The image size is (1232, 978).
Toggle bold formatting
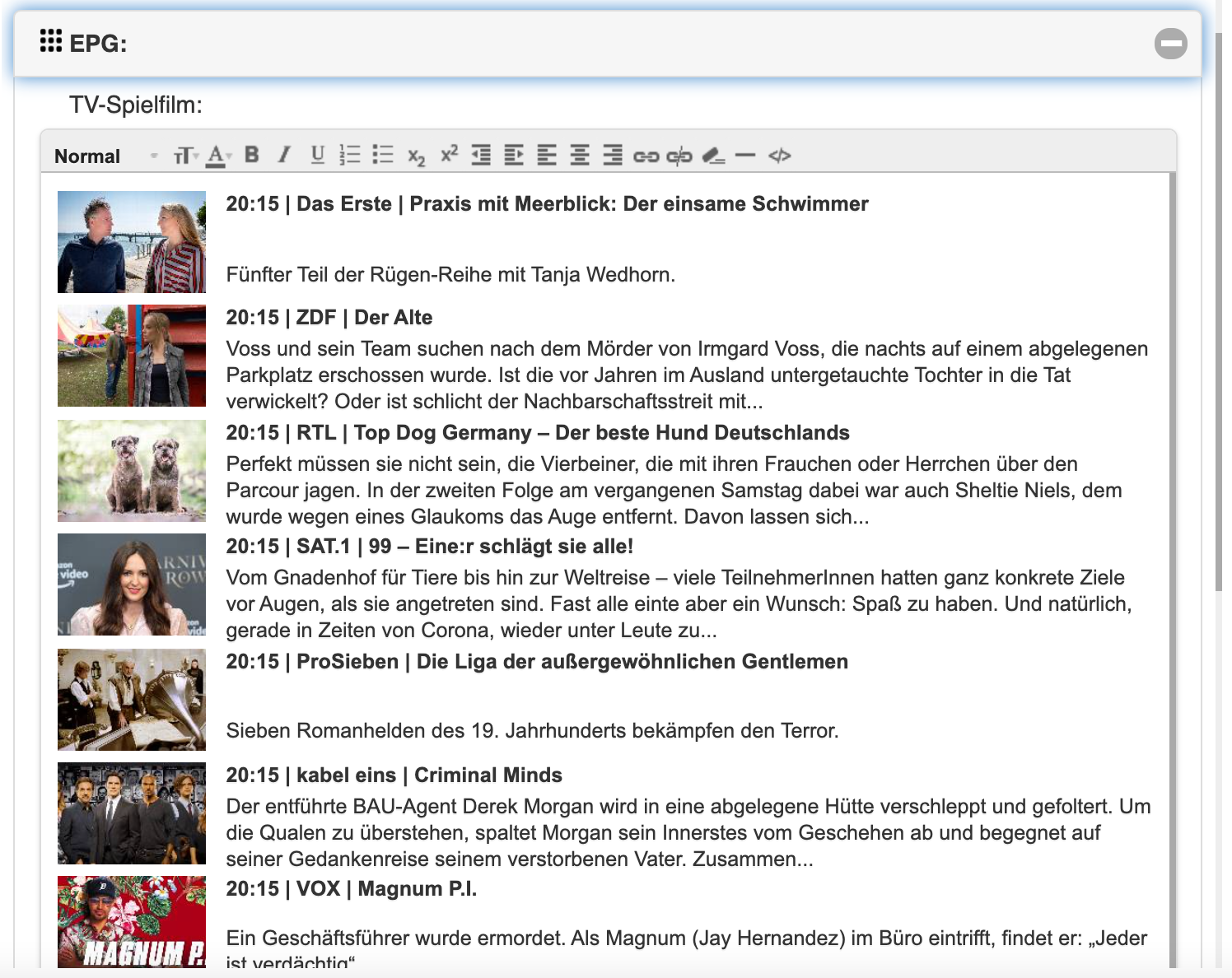[x=252, y=155]
